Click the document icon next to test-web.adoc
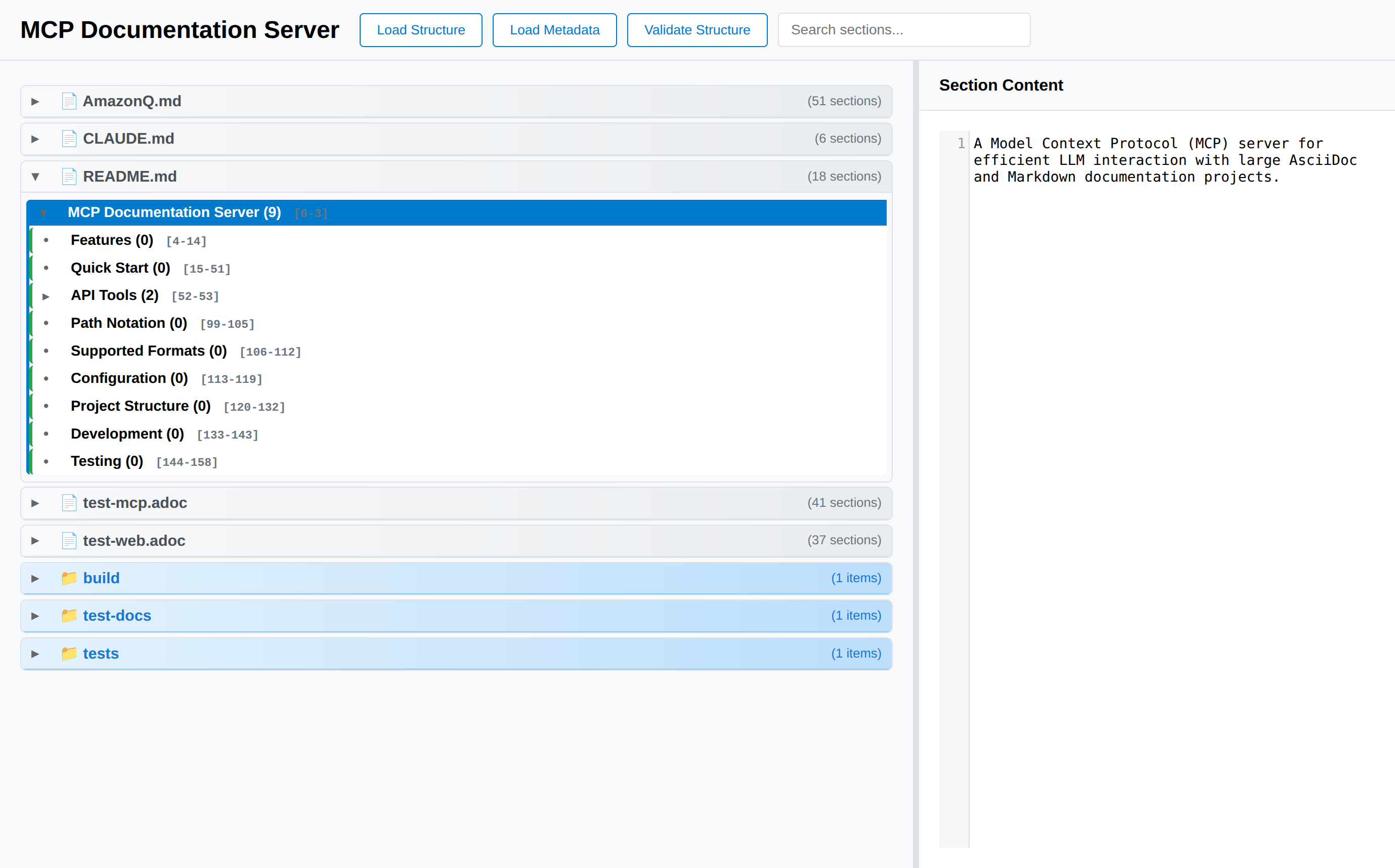 click(69, 540)
